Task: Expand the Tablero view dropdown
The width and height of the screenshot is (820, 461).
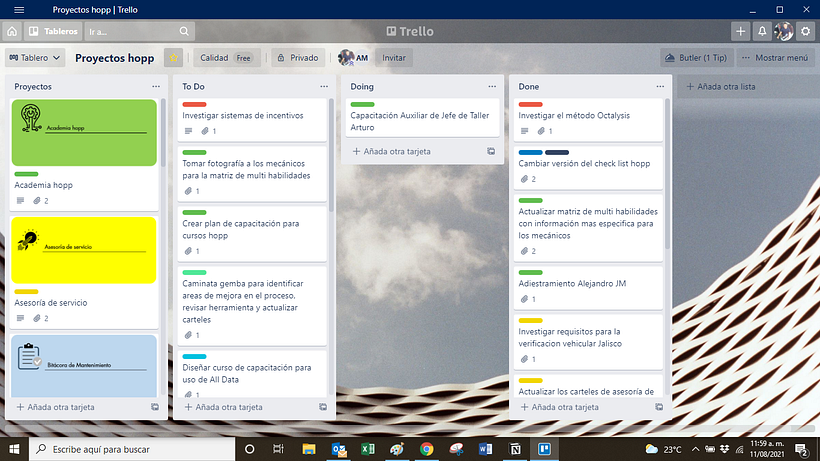Action: coord(35,58)
